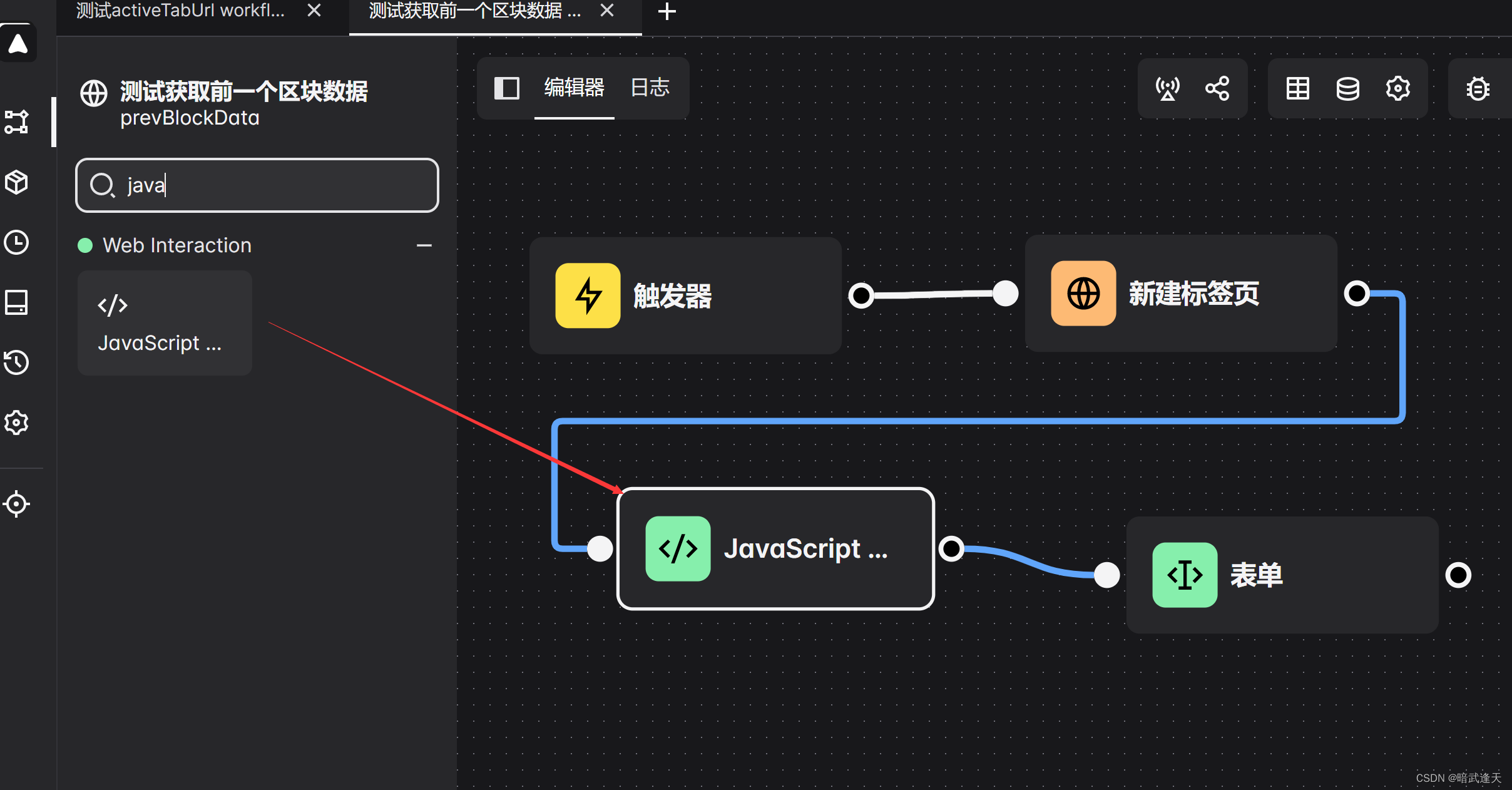The image size is (1512, 790).
Task: Switch to the 测试activeTabUrl workflow tab
Action: click(x=180, y=11)
